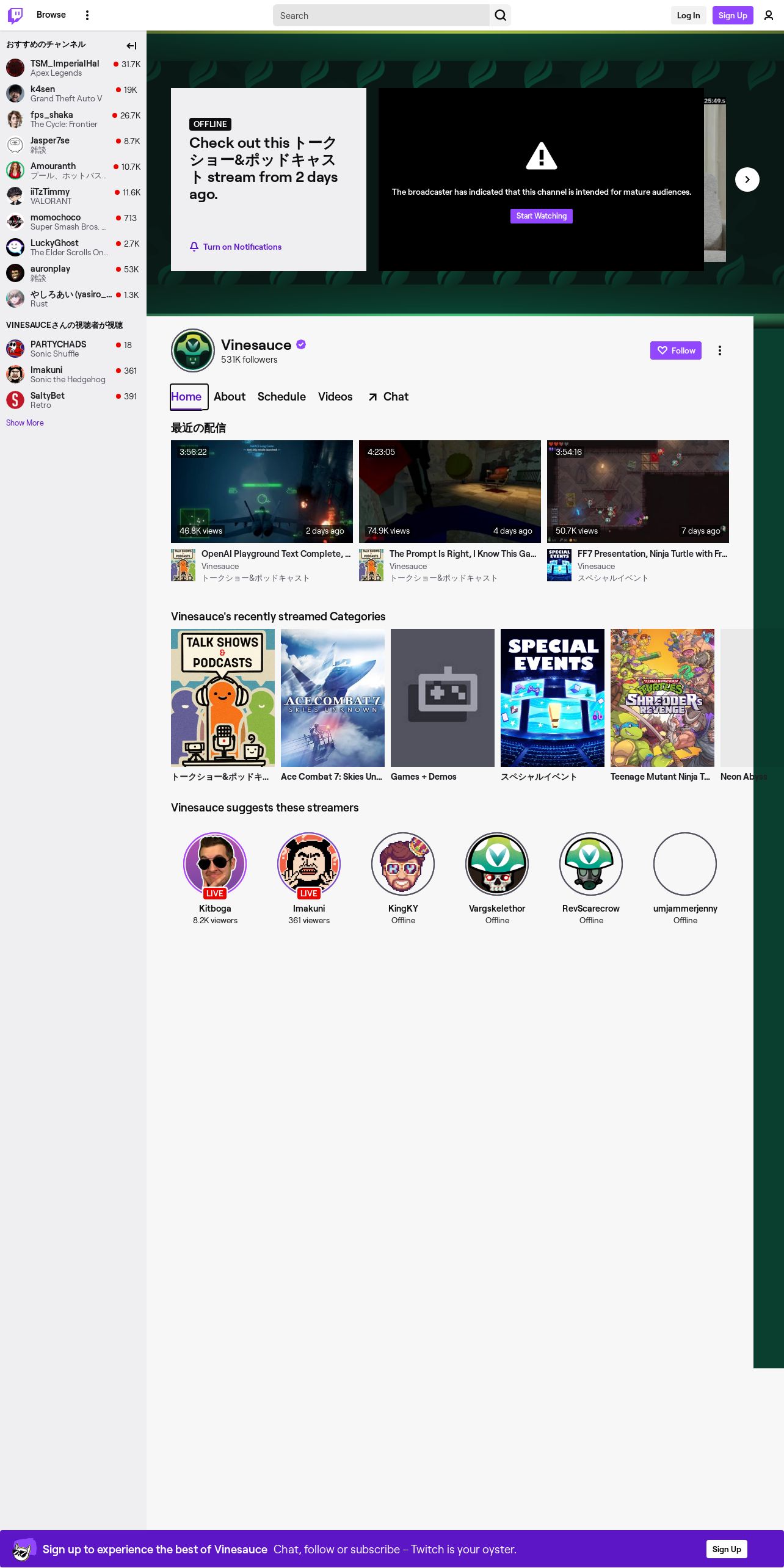Open SaltyBet channel avatar

15,399
